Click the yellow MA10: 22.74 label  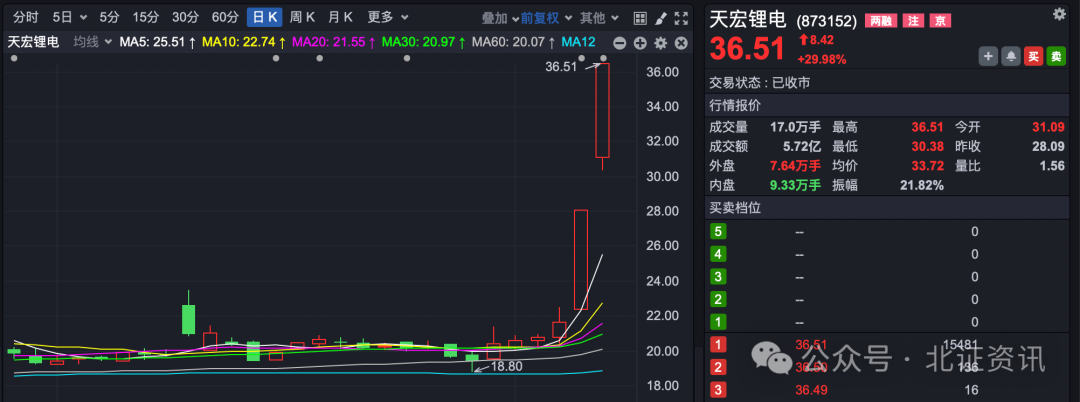245,42
